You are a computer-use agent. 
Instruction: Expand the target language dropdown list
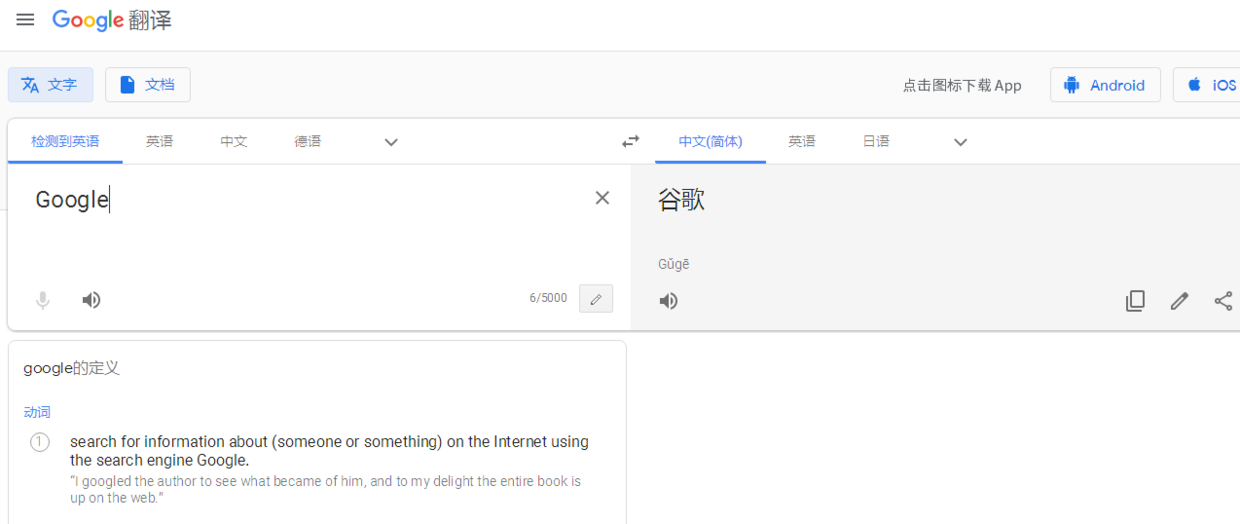[960, 142]
